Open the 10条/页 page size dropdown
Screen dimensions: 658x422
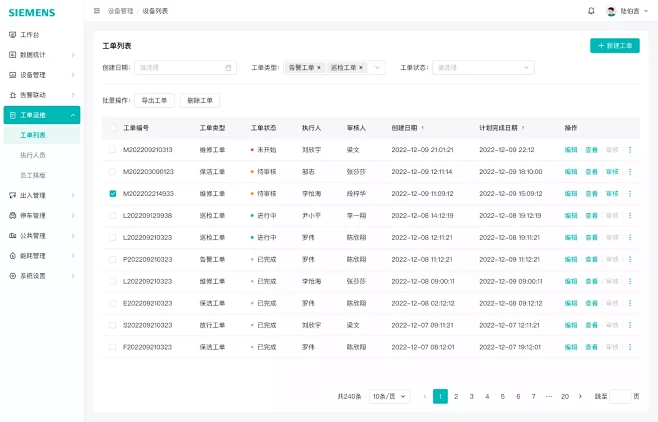tap(389, 396)
